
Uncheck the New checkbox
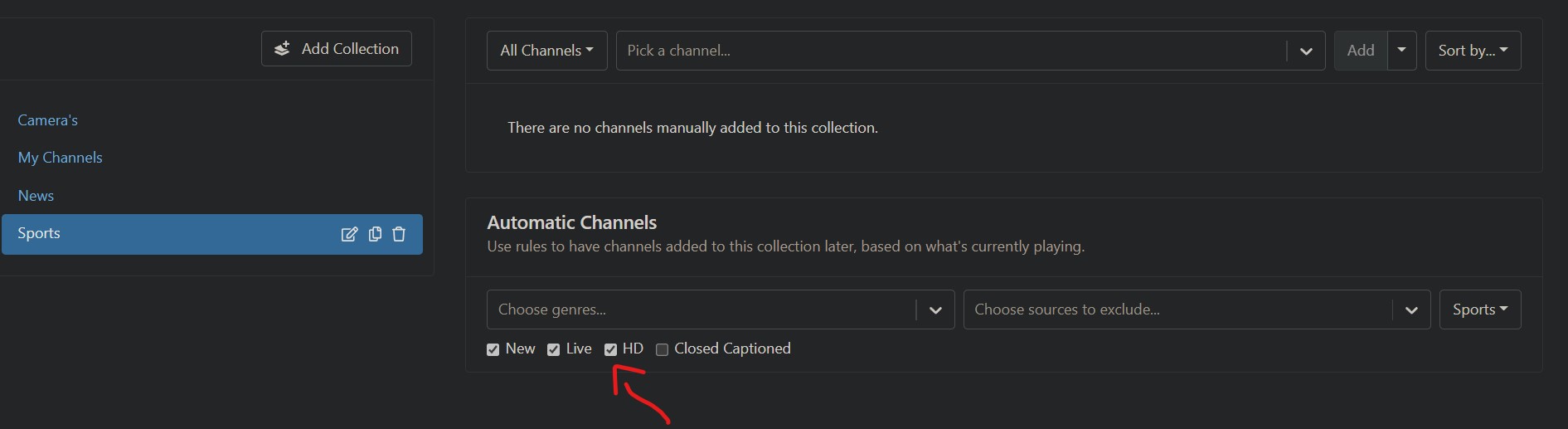click(x=493, y=349)
